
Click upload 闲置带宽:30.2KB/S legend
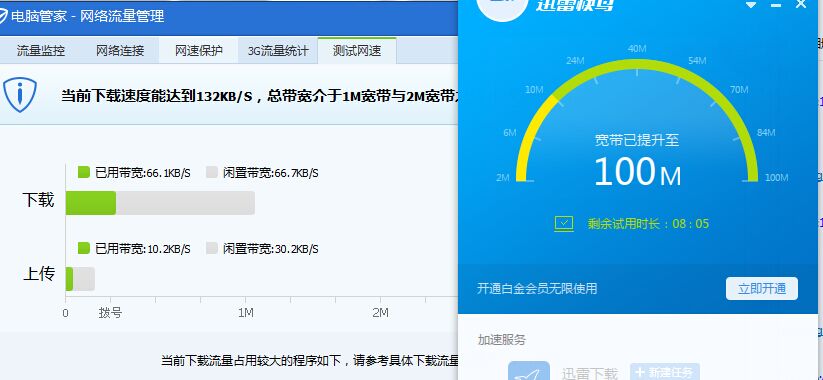click(262, 248)
